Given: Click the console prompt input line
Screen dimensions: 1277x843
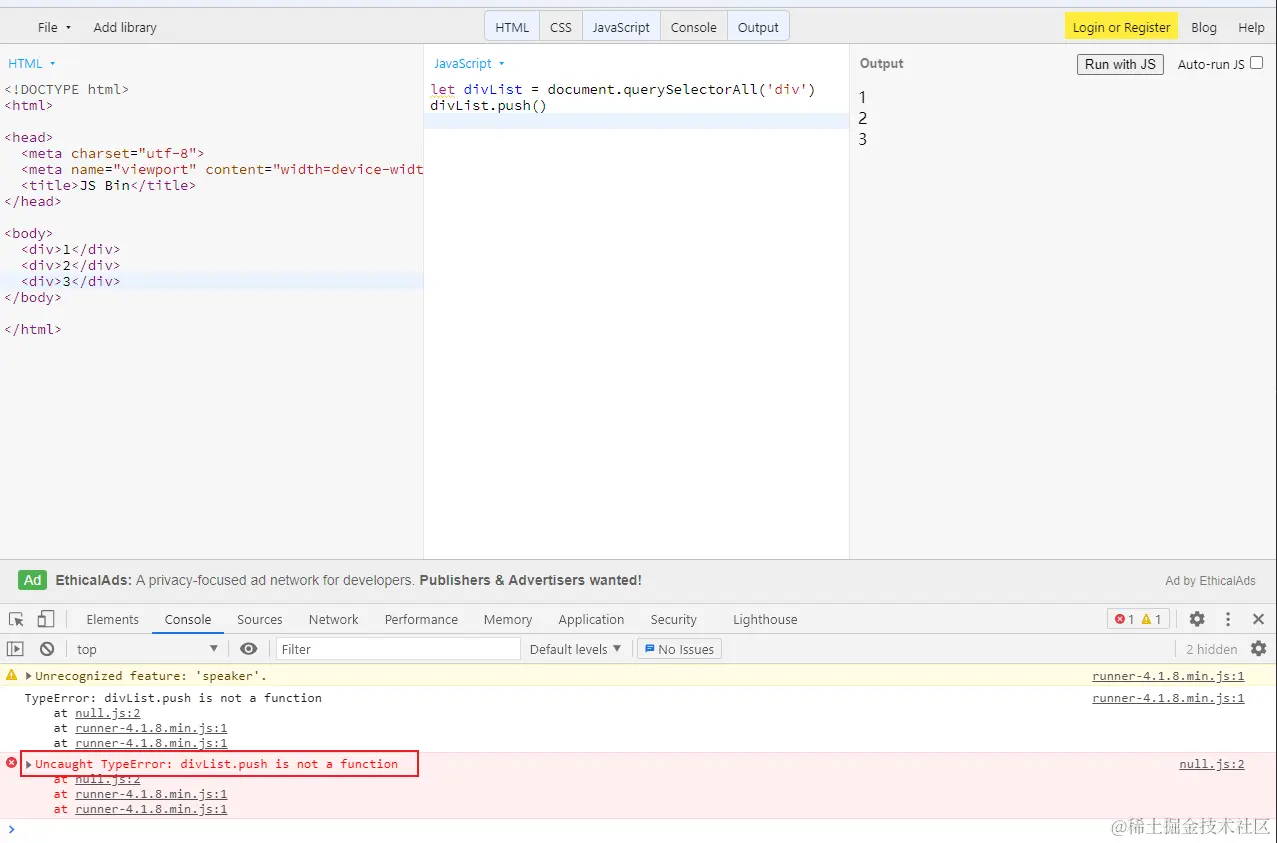Looking at the screenshot, I should 640,830.
